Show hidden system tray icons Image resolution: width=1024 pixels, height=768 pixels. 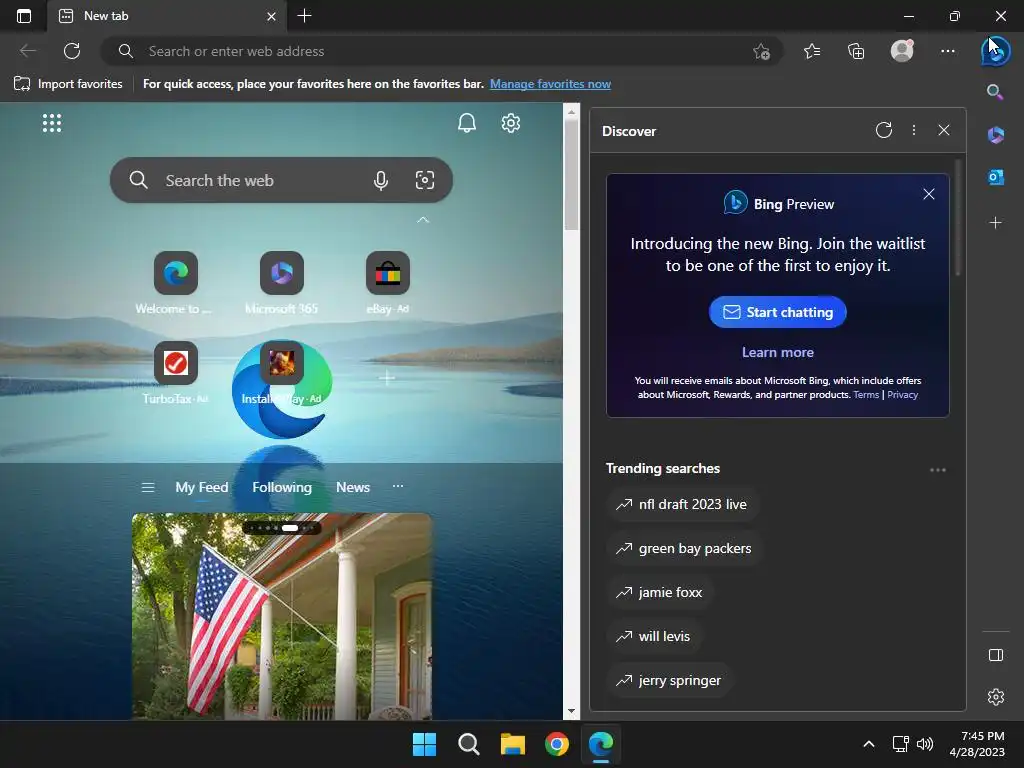click(869, 744)
